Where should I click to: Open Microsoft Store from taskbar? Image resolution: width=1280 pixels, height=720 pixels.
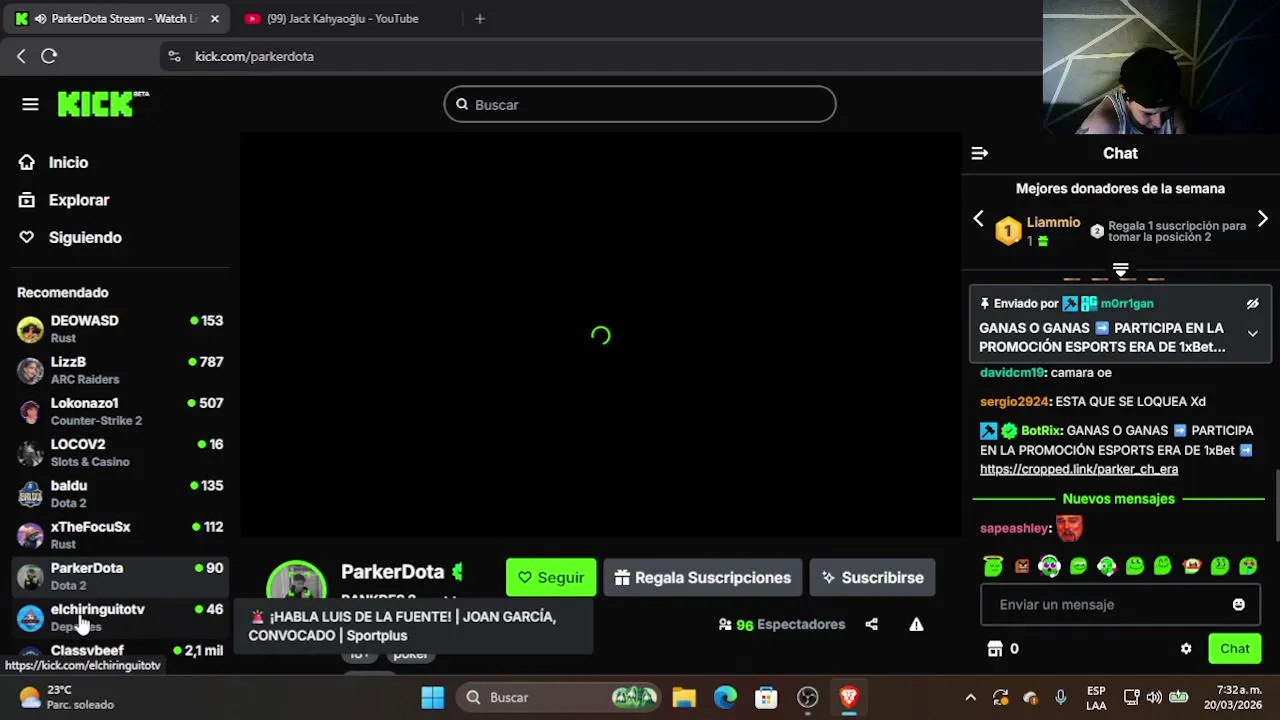(x=766, y=697)
